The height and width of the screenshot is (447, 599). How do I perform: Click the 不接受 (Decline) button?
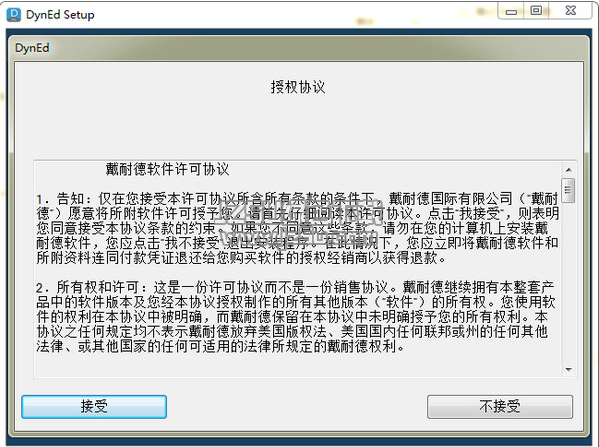click(500, 407)
